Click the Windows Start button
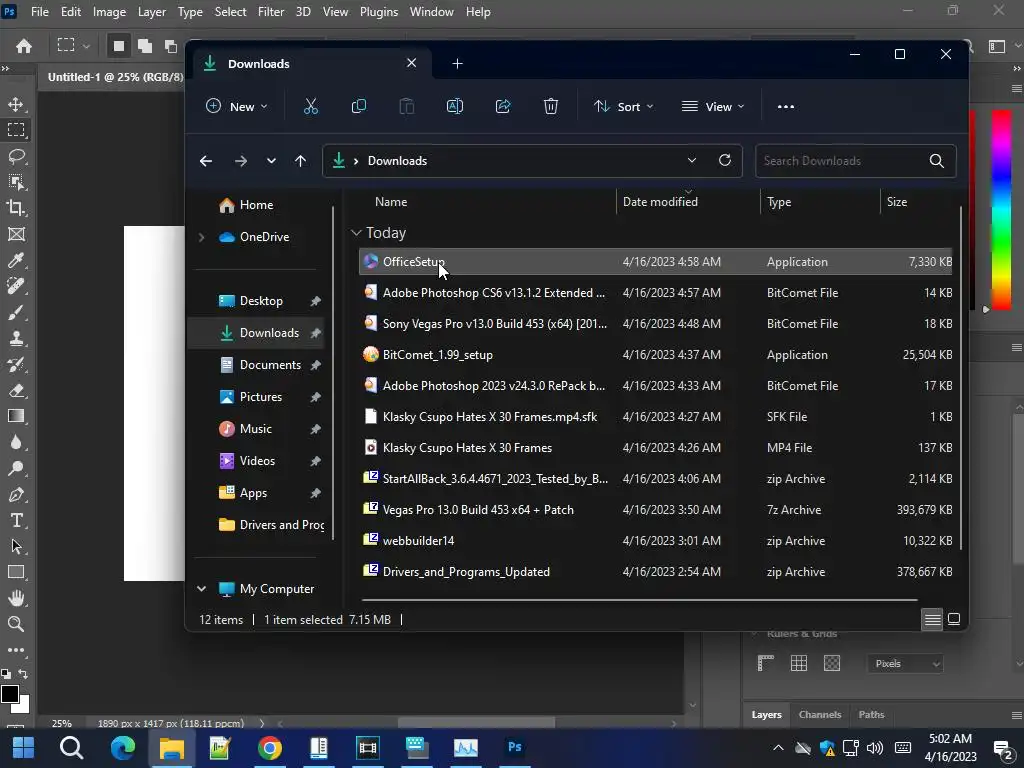The height and width of the screenshot is (768, 1024). [24, 748]
